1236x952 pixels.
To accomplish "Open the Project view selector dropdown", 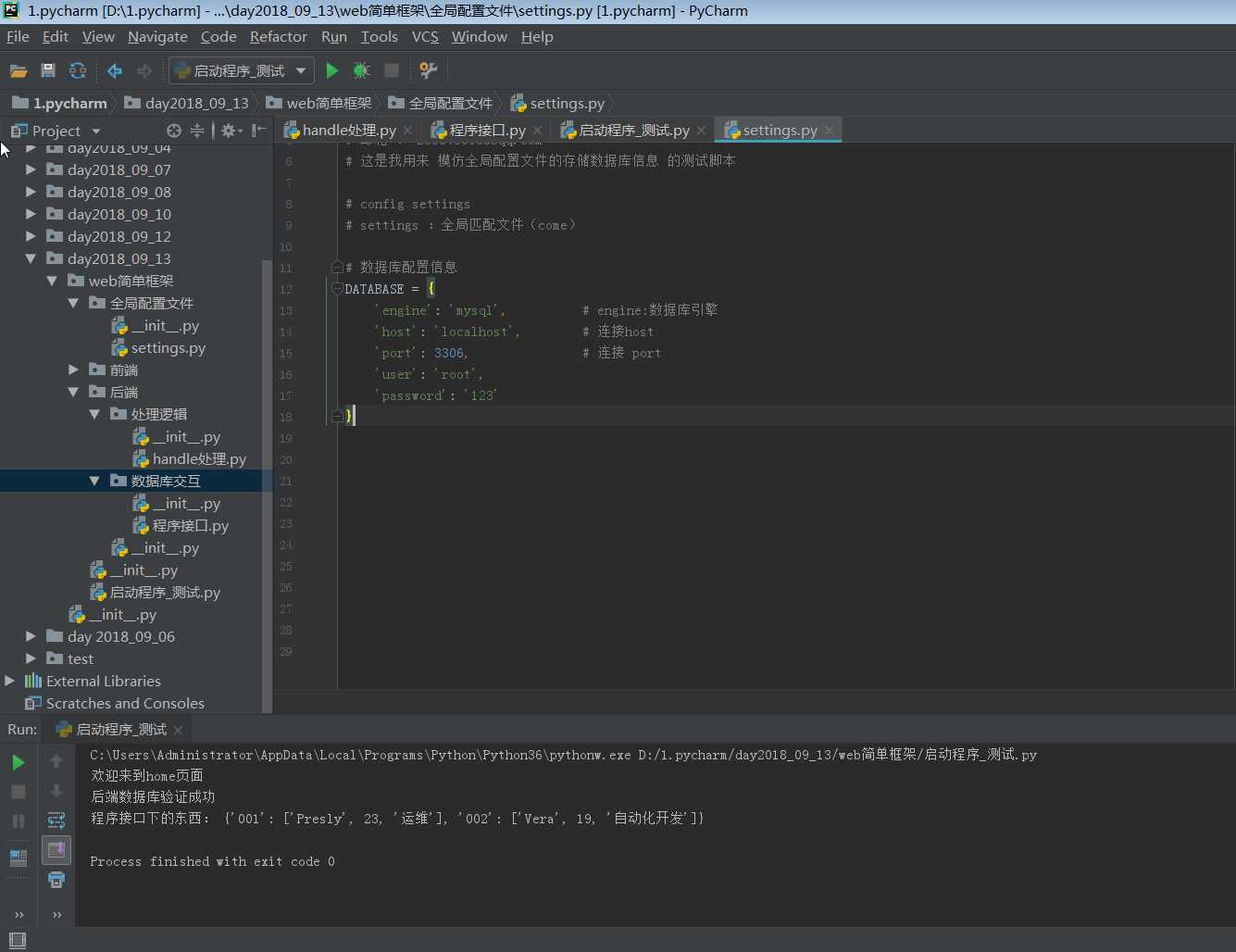I will [95, 131].
